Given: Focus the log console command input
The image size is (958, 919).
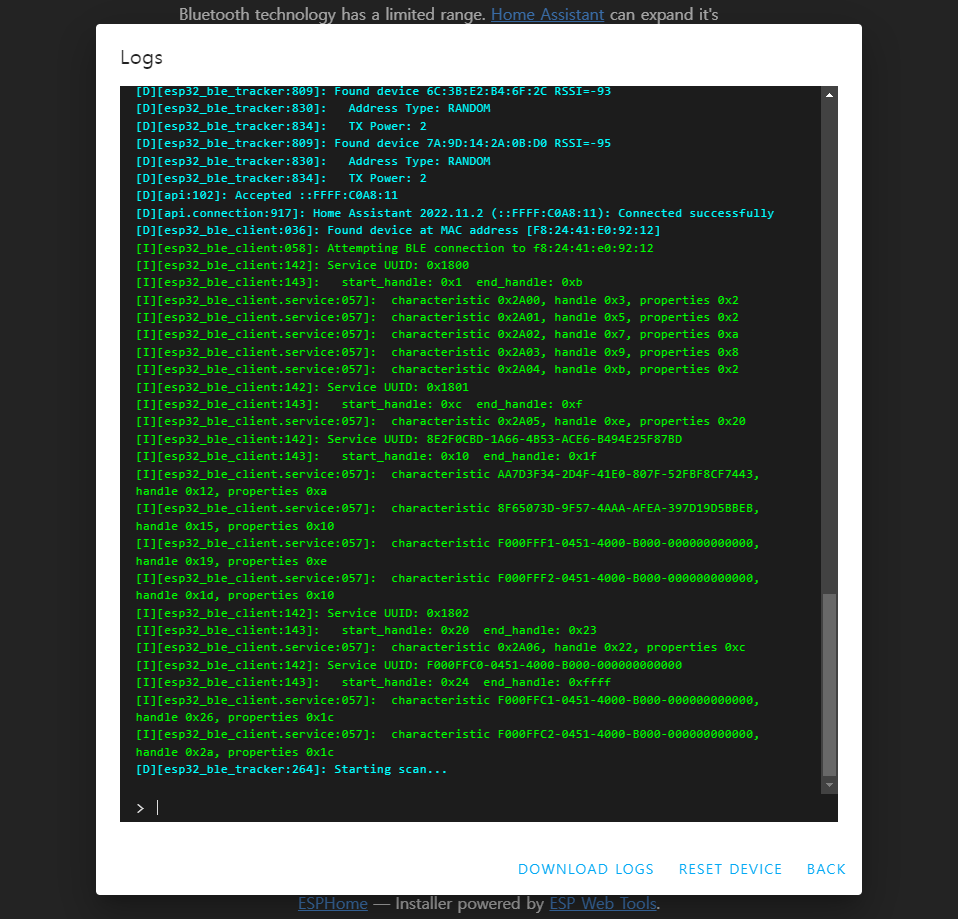Looking at the screenshot, I should 478,808.
